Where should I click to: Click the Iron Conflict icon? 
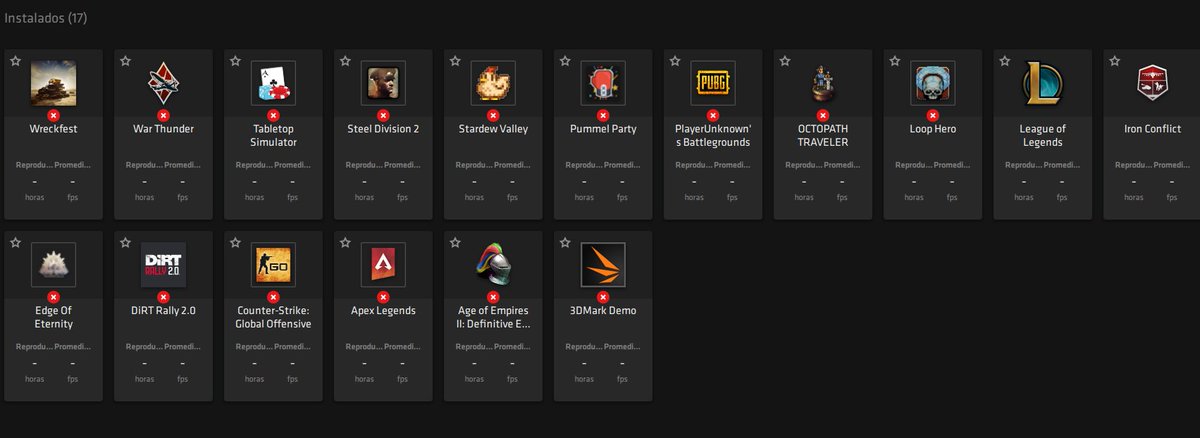(1153, 83)
